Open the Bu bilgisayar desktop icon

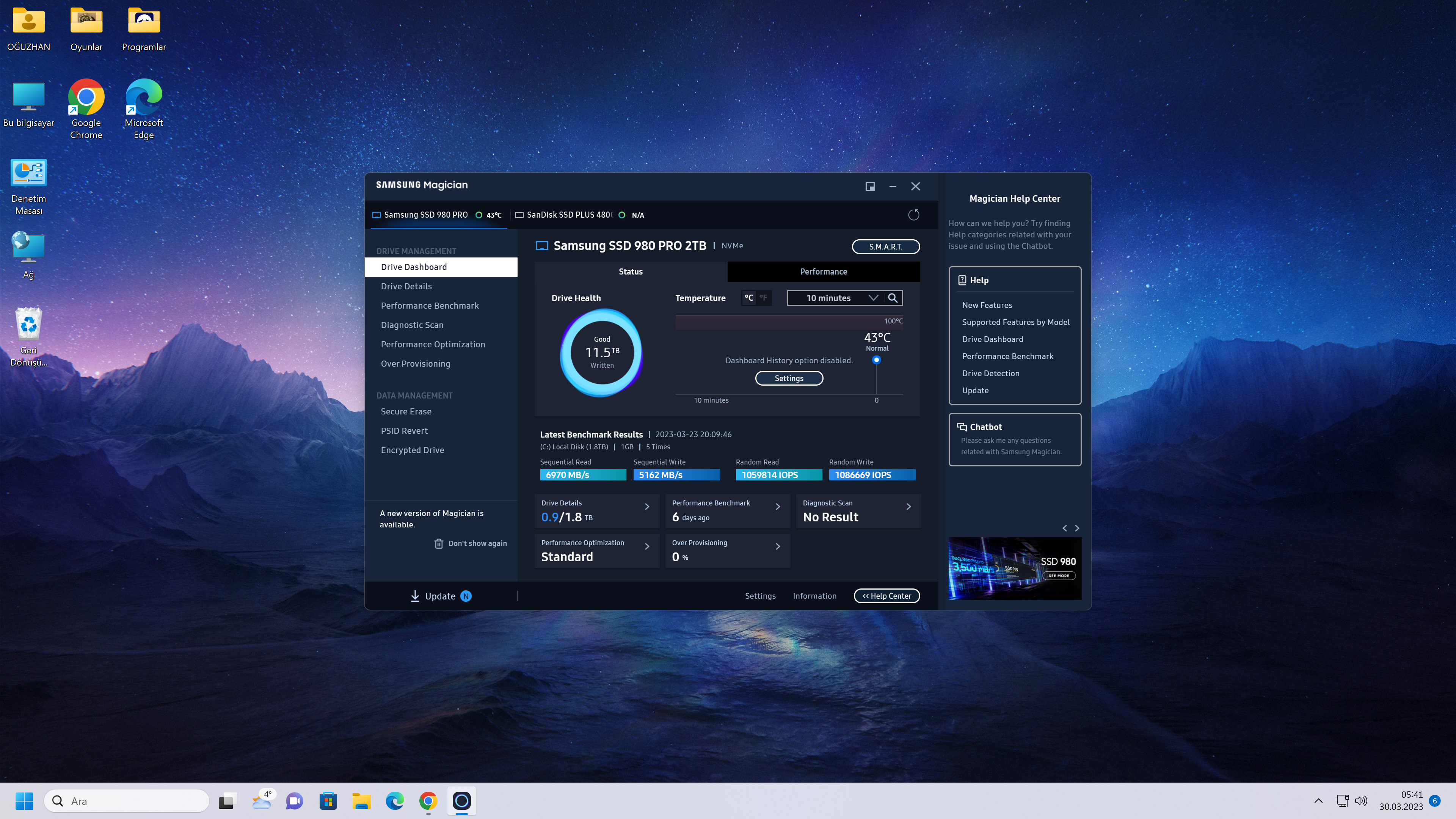[28, 105]
